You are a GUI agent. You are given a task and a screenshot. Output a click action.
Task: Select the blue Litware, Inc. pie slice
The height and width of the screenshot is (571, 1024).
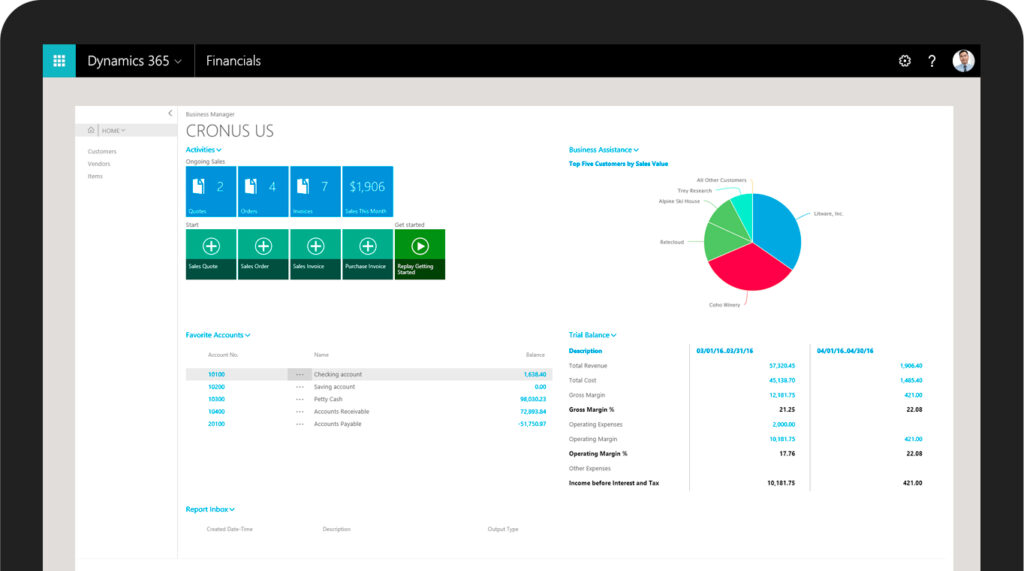[778, 230]
